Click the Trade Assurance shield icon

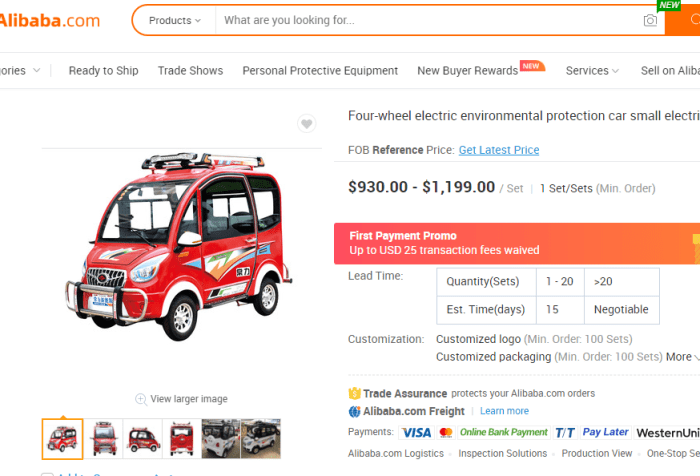(354, 393)
